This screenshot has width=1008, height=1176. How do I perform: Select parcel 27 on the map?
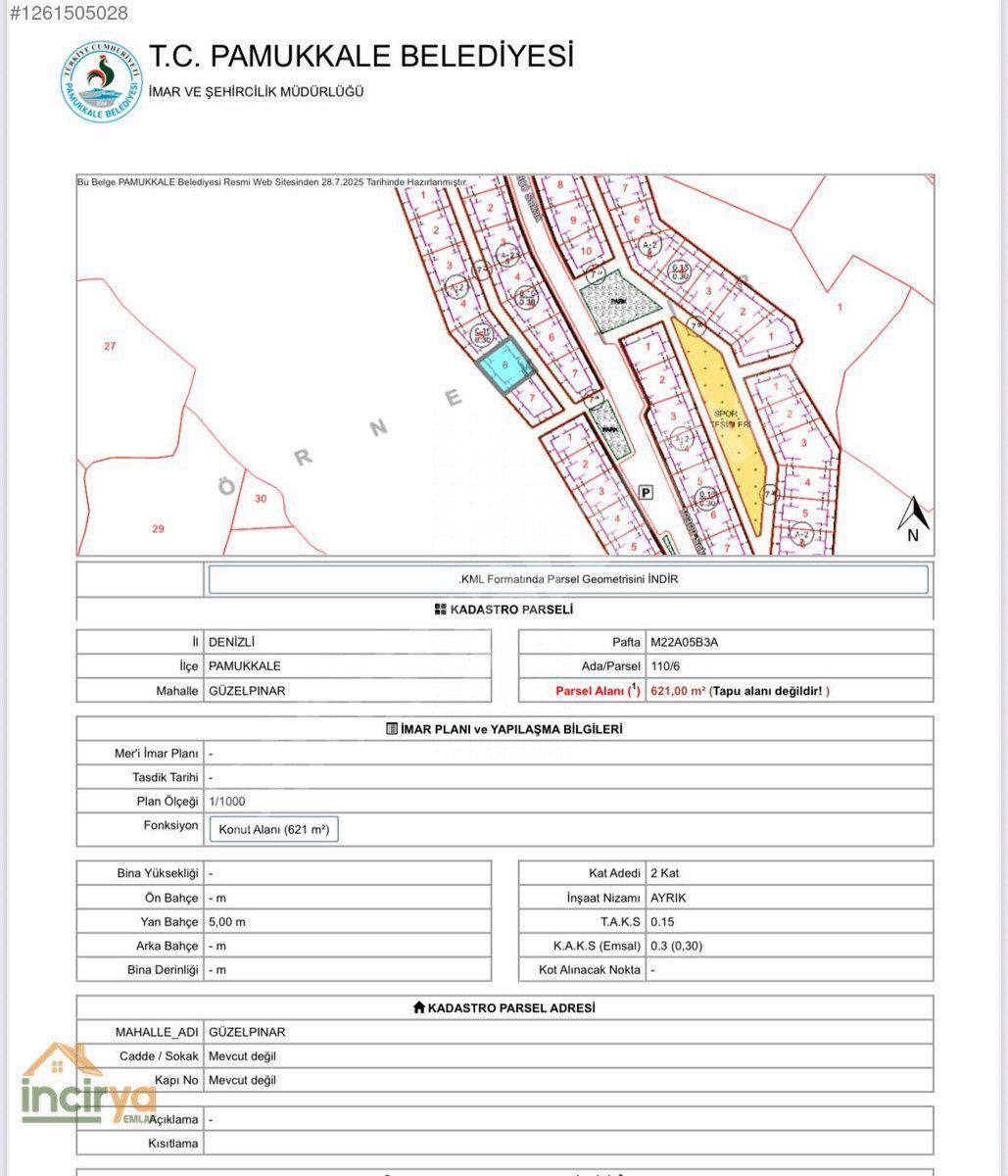click(110, 346)
